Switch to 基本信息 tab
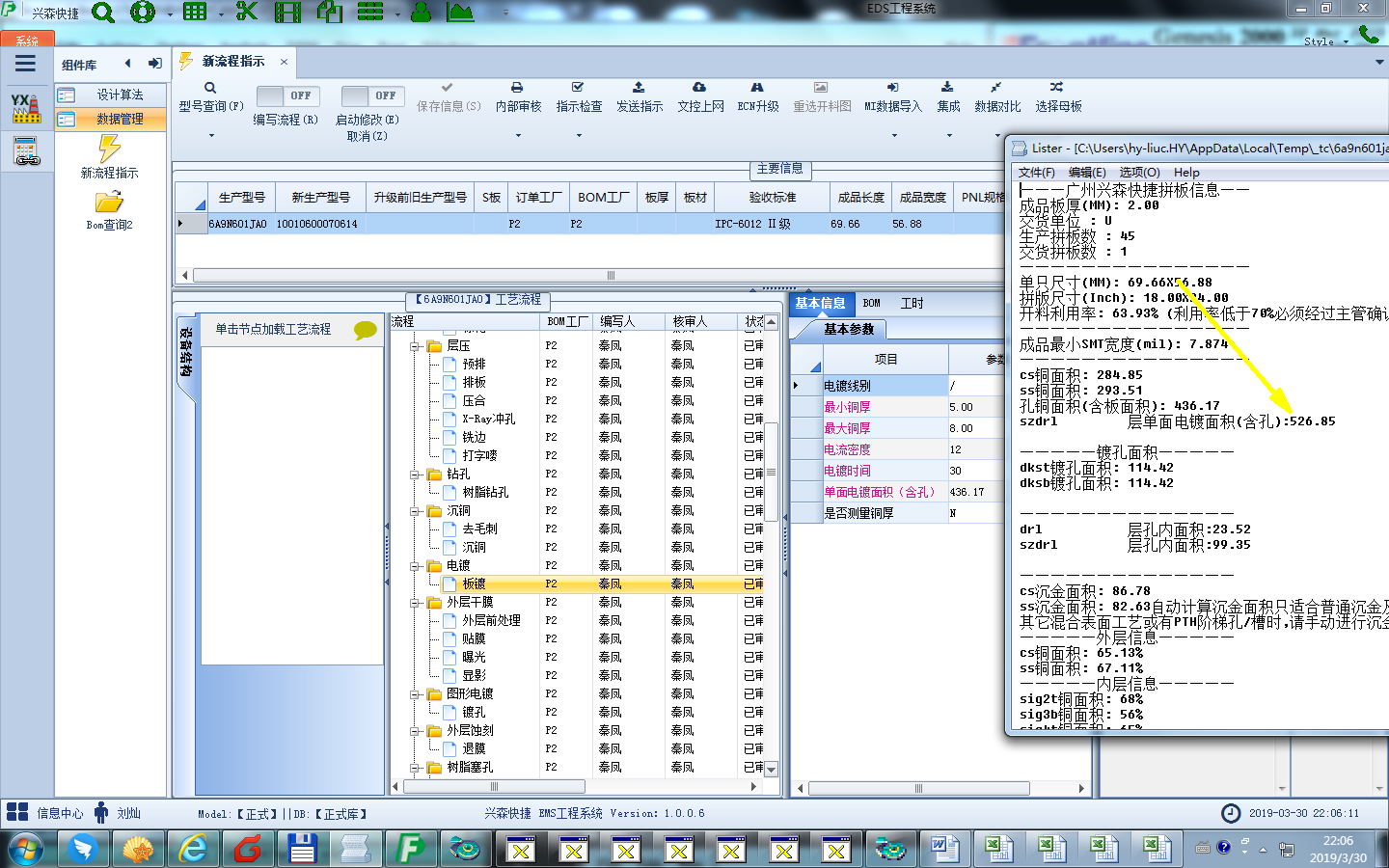This screenshot has height=868, width=1389. tap(820, 303)
